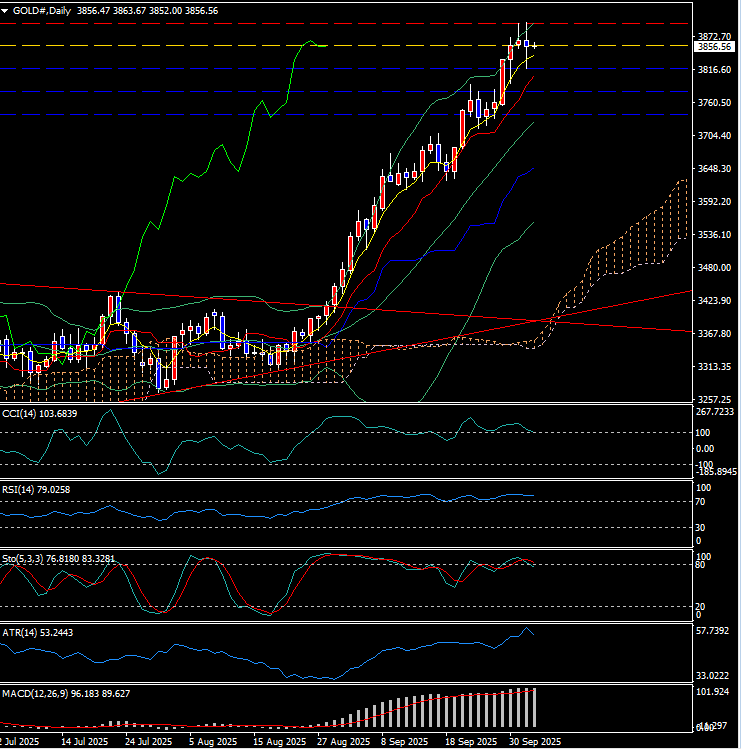Click the current price tag 3856.56
Image resolution: width=741 pixels, height=750 pixels.
point(714,46)
